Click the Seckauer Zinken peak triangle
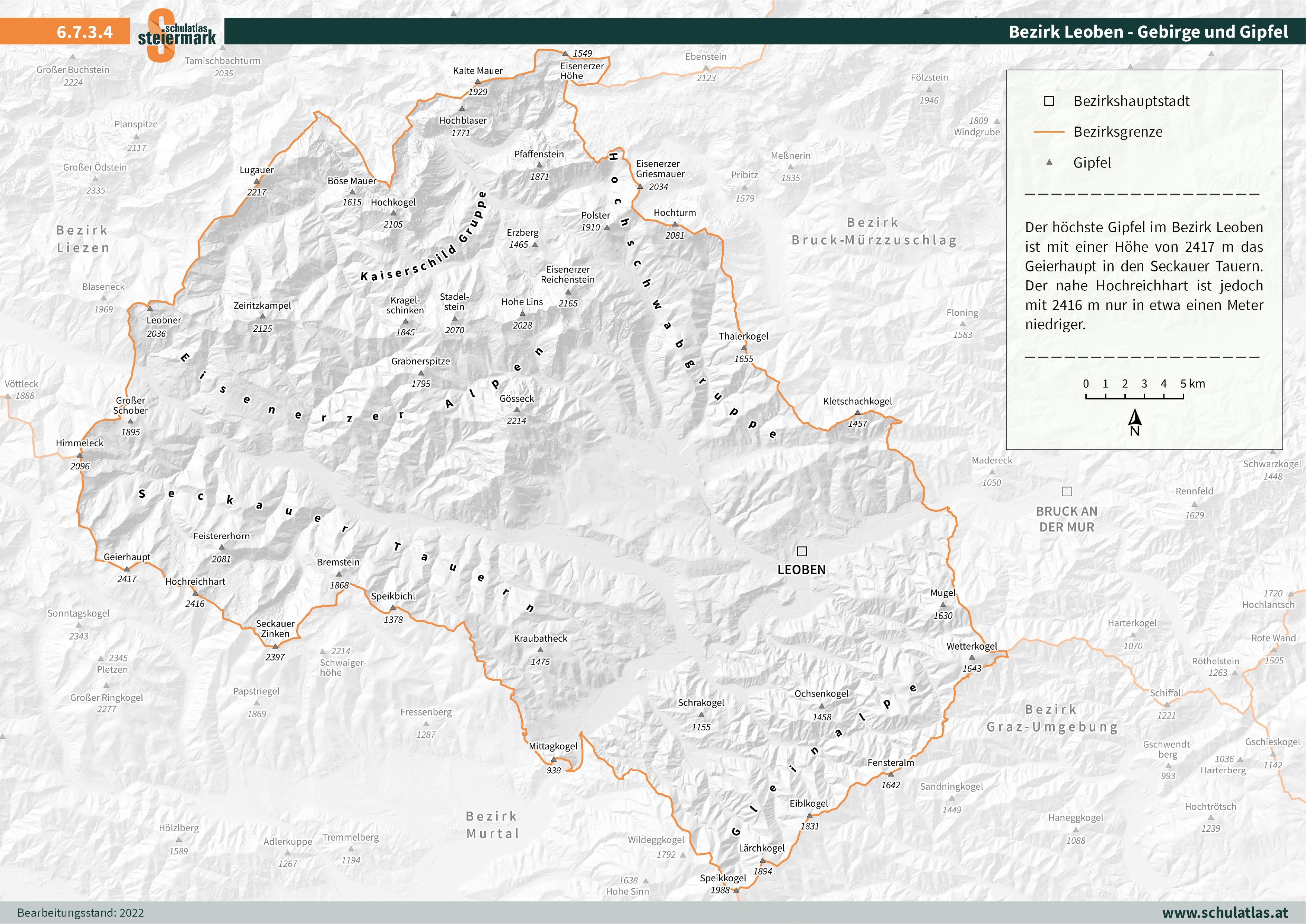The height and width of the screenshot is (924, 1306). pyautogui.click(x=275, y=646)
